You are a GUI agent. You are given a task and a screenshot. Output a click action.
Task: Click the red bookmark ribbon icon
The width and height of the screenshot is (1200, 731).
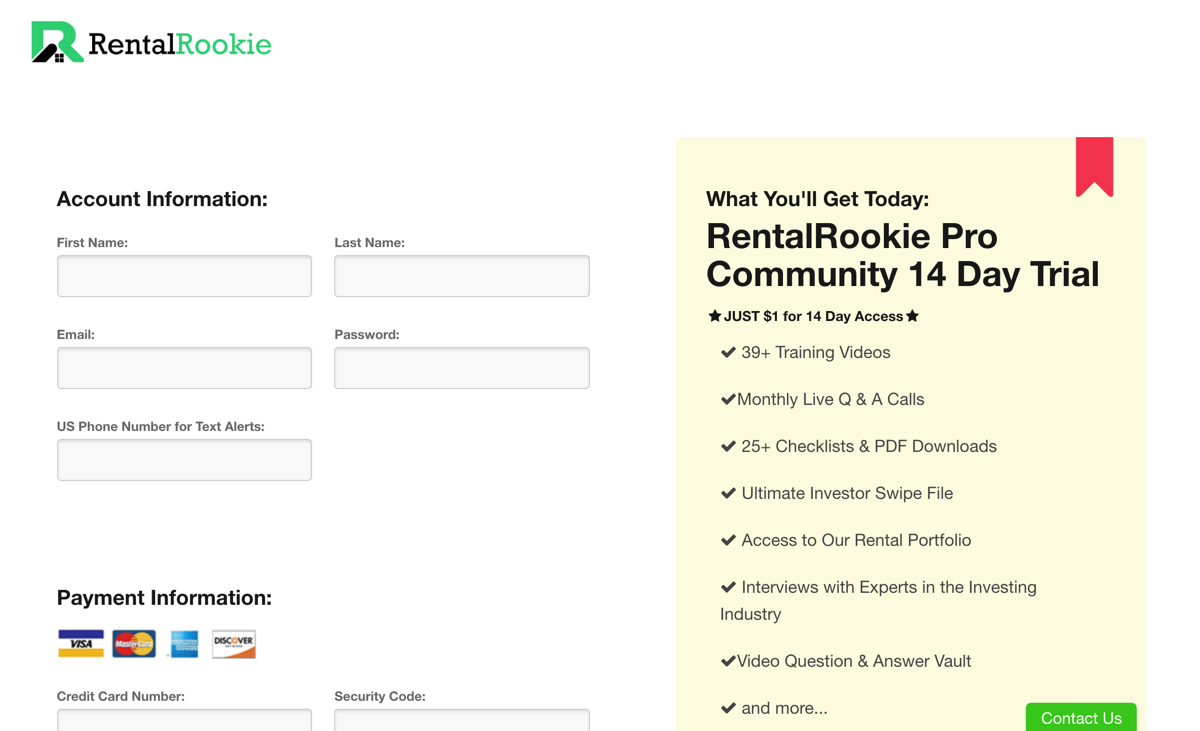1094,167
